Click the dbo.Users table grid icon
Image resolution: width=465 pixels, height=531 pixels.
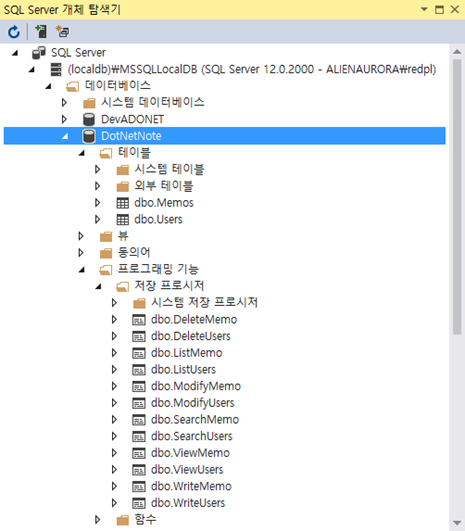tap(123, 219)
